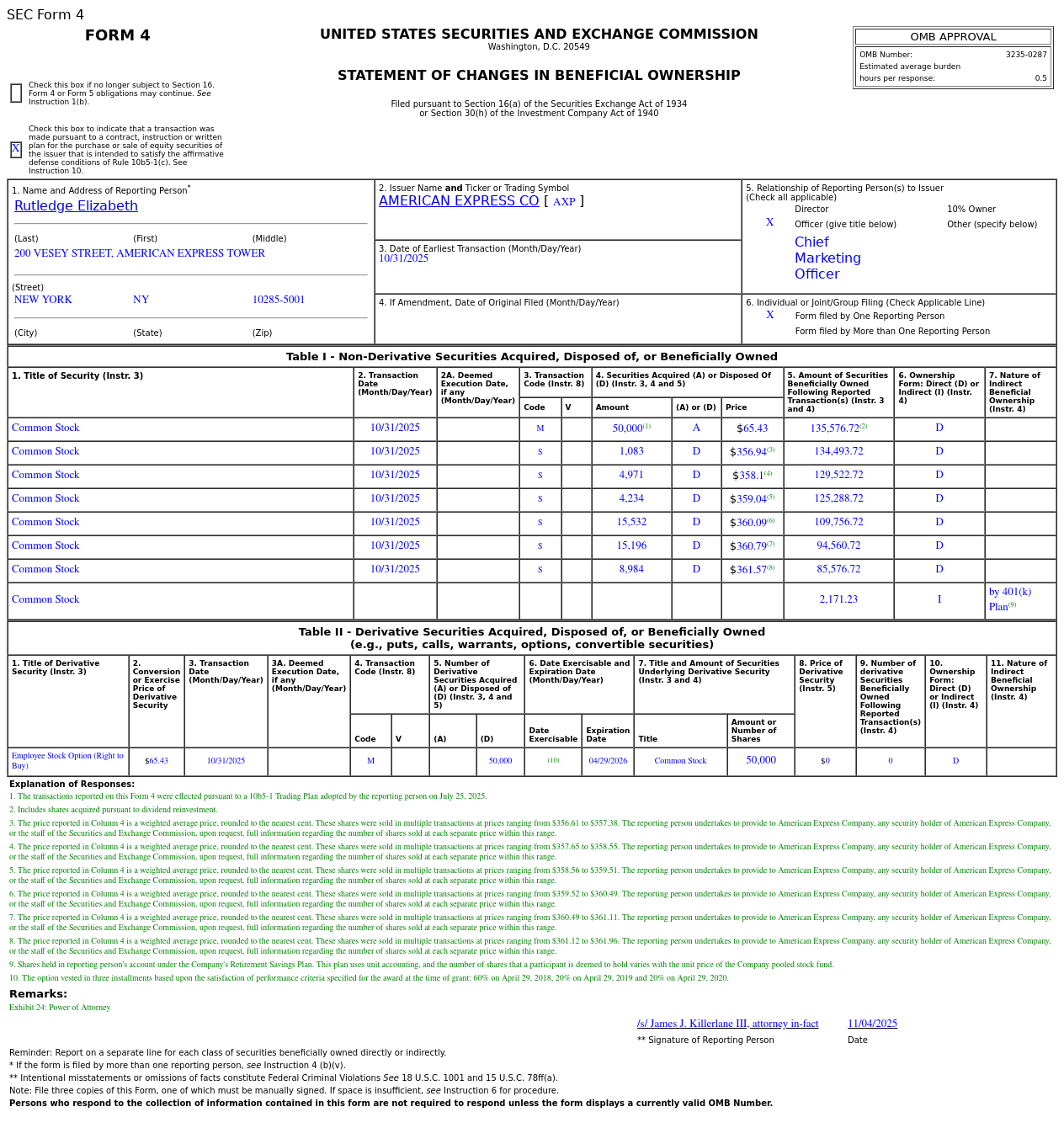Click the Chief Marketing Officer title text
The image size is (1064, 1128).
coord(827,258)
